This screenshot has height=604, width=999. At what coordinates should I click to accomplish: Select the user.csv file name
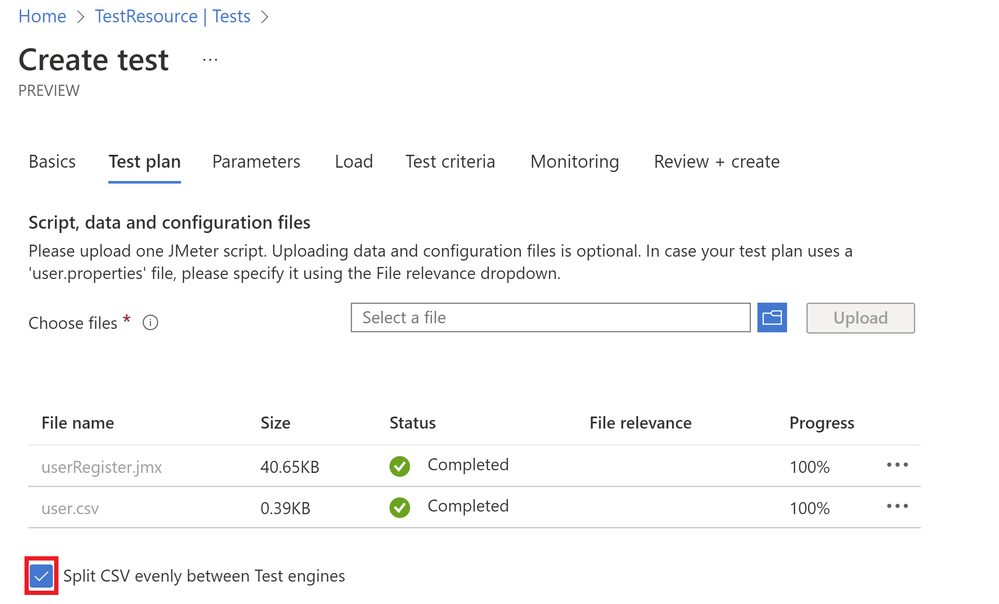(x=70, y=508)
